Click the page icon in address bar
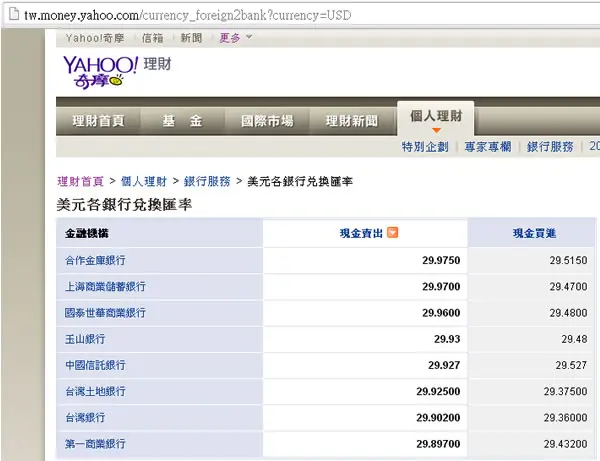 [x=14, y=14]
